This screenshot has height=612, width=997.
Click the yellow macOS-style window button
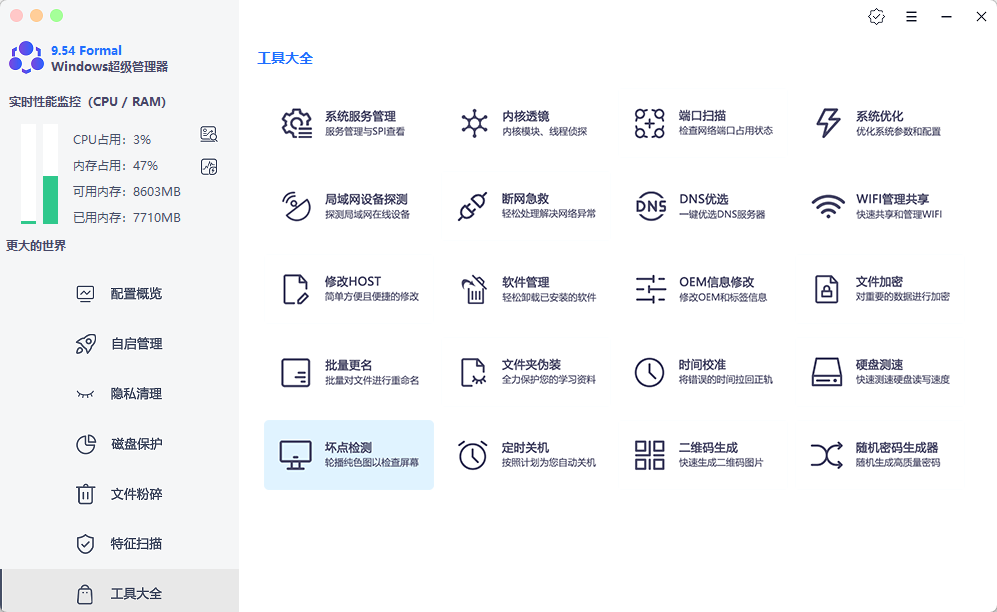37,15
